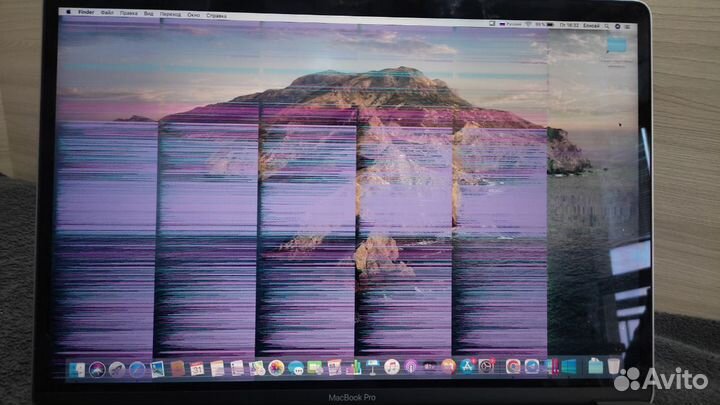Open Launchpad rocket icon in Dock
Screen dimensions: 720x405
117,369
